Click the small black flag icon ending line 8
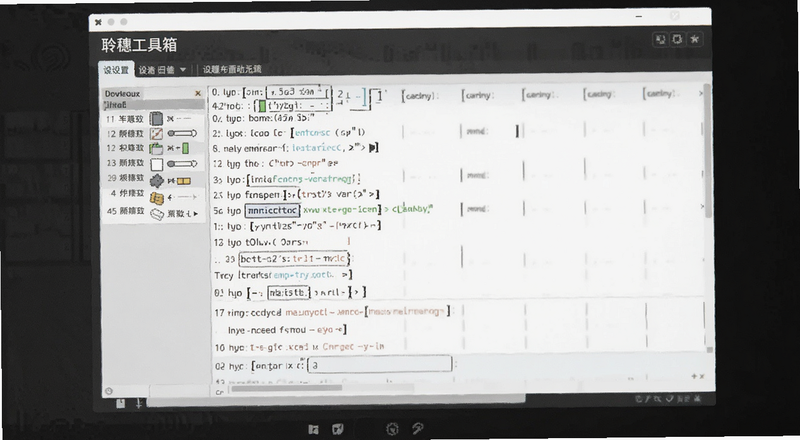800x440 pixels. (x=373, y=148)
